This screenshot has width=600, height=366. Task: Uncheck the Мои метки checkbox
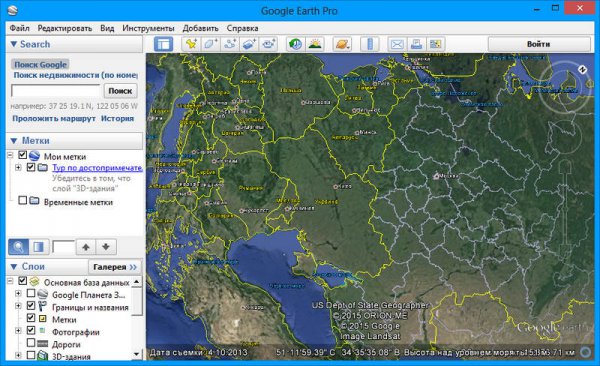23,155
